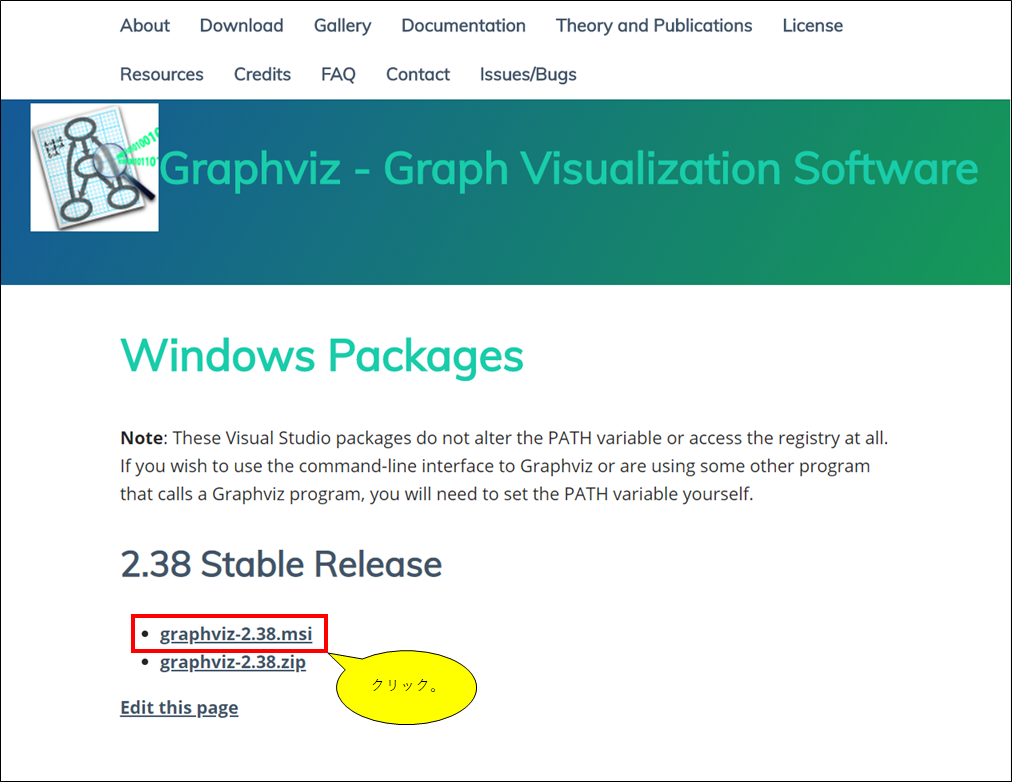1012x782 pixels.
Task: Go to the Download page
Action: click(241, 25)
